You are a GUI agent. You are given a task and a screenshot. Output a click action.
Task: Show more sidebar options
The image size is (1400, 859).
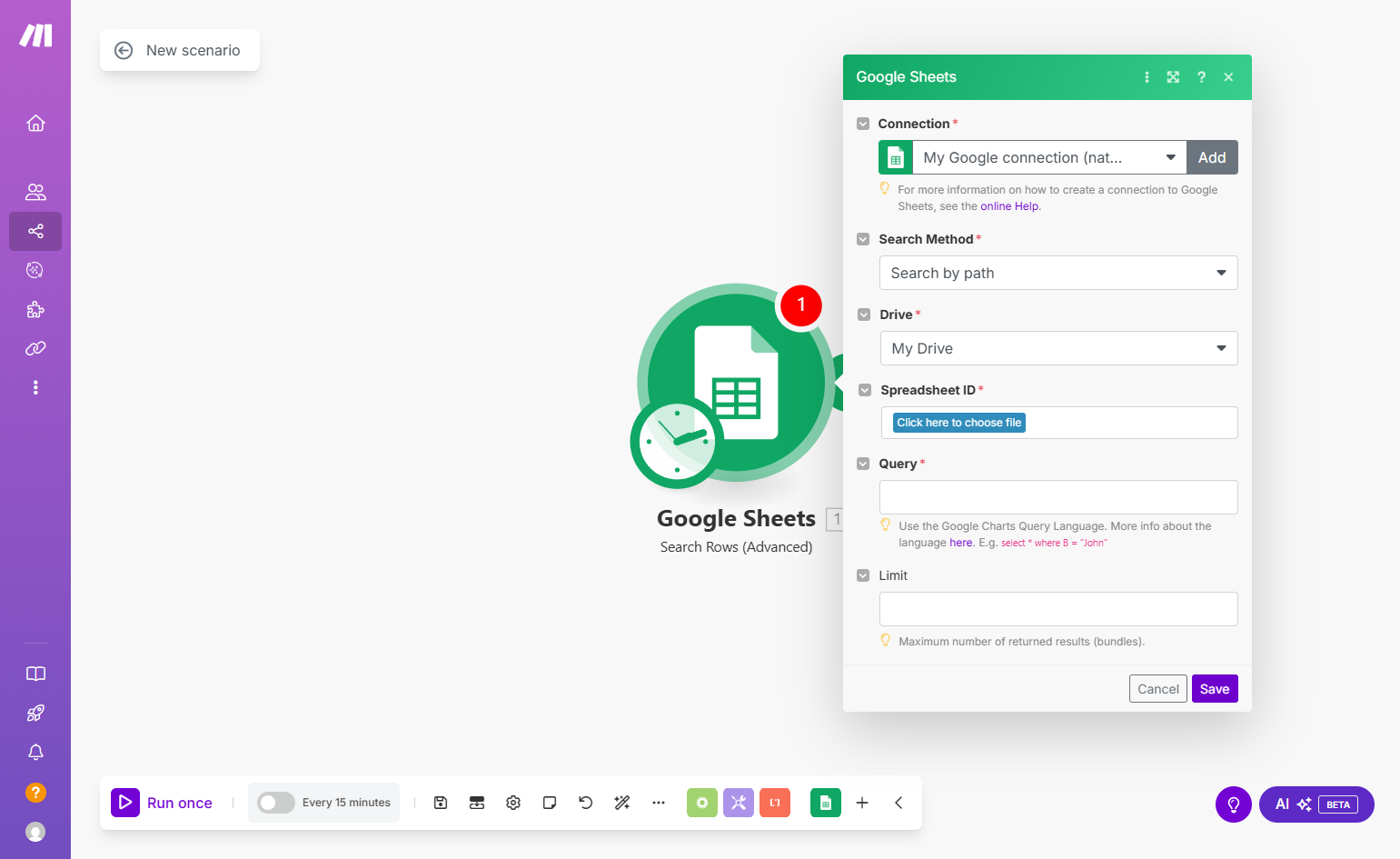[x=35, y=387]
